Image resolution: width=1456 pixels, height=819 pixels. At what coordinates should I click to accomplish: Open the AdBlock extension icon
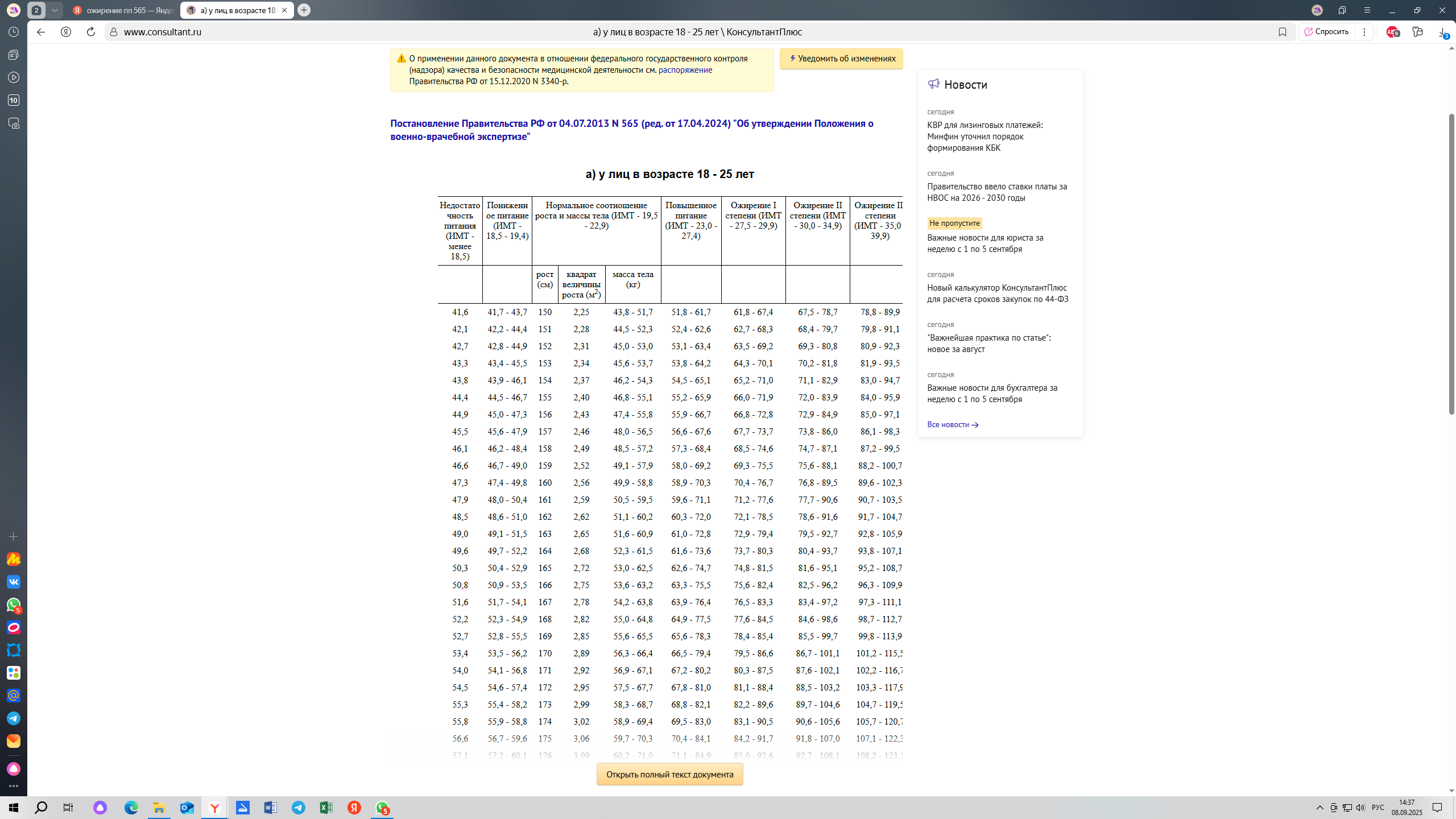pos(1392,32)
